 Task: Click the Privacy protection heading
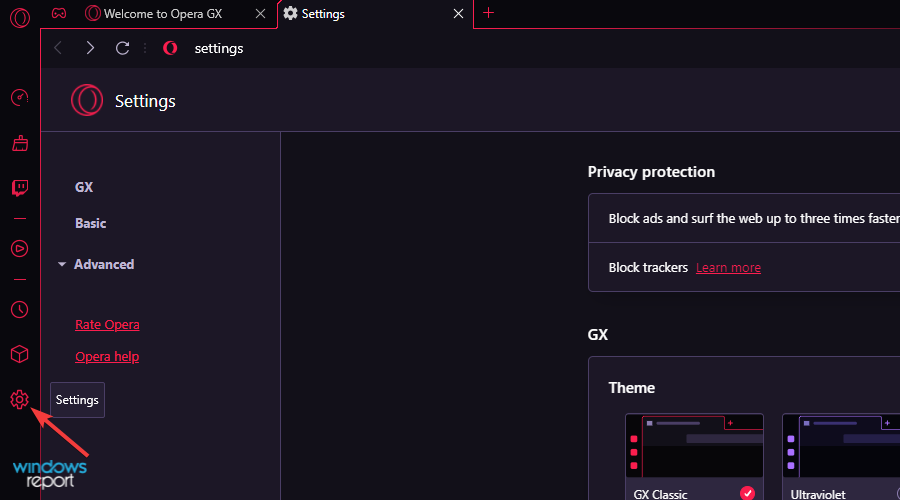pyautogui.click(x=651, y=172)
